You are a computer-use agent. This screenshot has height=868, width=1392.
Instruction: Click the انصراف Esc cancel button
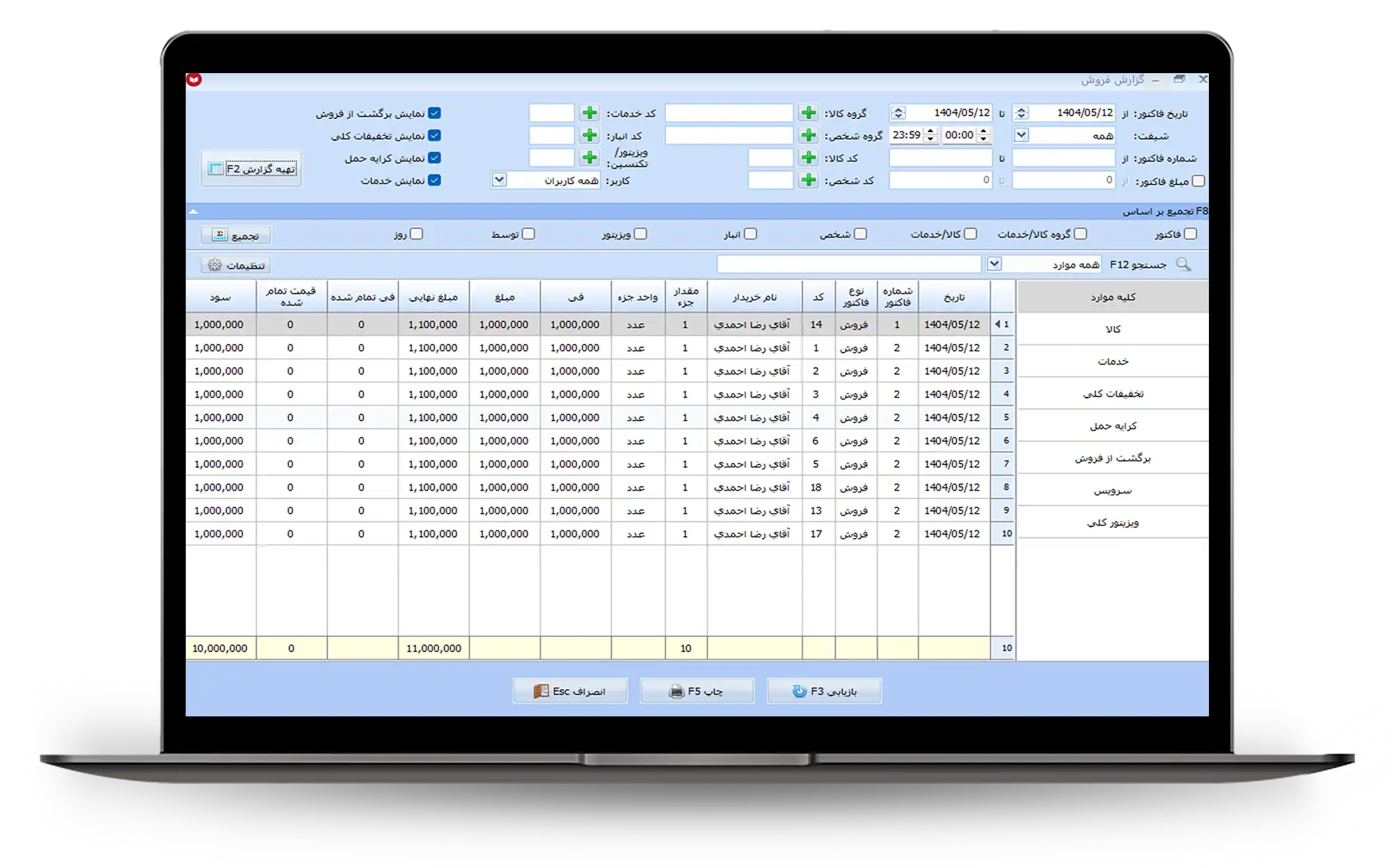(x=570, y=691)
